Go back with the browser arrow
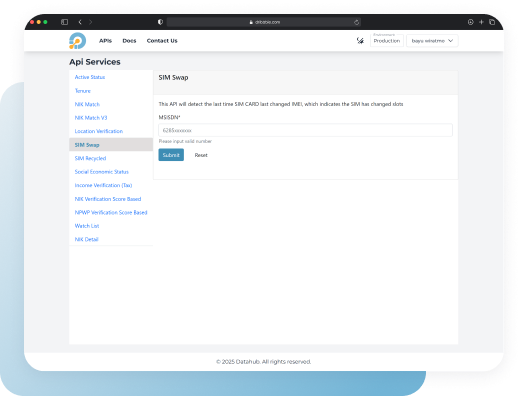The image size is (522, 396). [x=80, y=22]
